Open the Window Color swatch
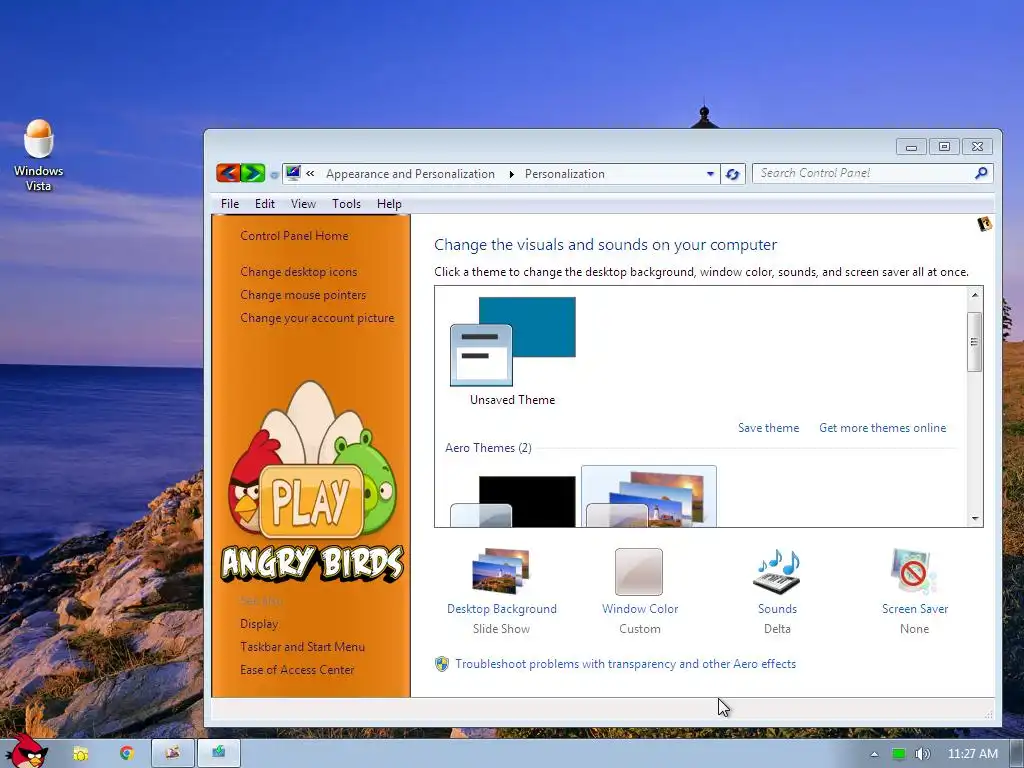The height and width of the screenshot is (768, 1024). pyautogui.click(x=639, y=571)
